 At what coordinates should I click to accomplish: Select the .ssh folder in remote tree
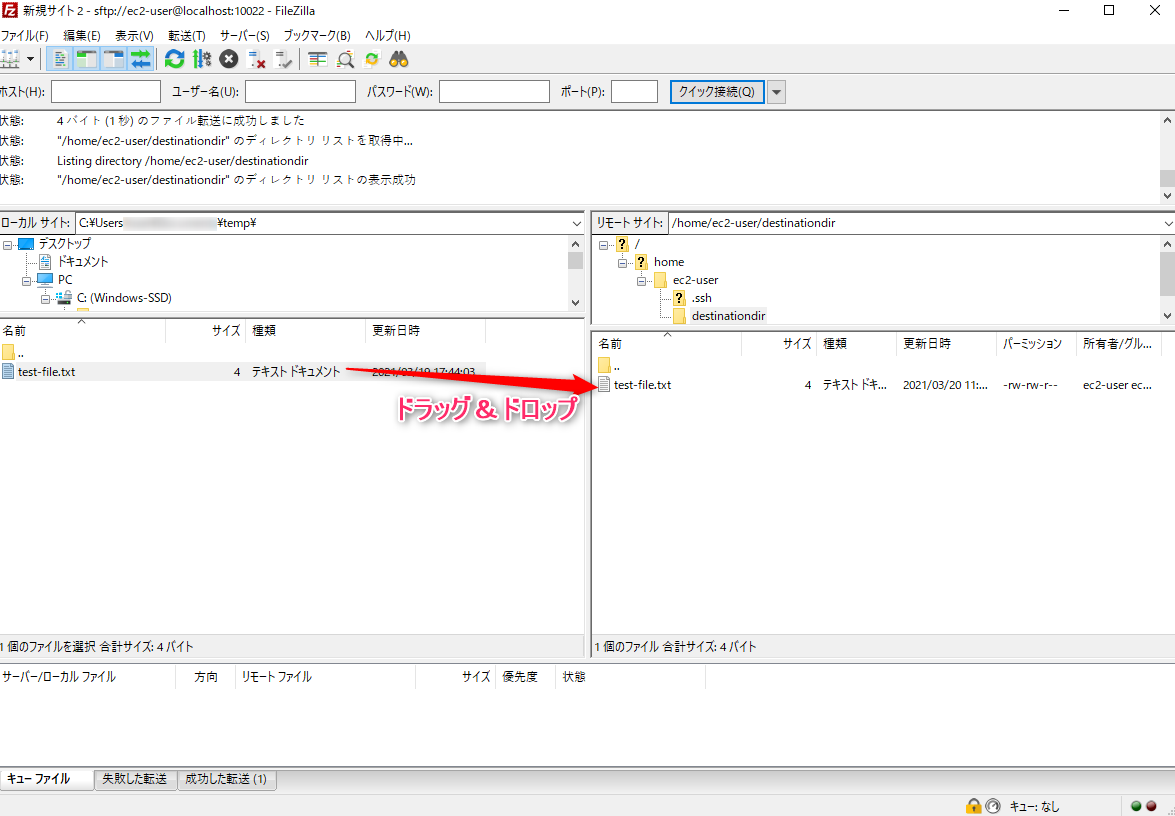pyautogui.click(x=701, y=298)
